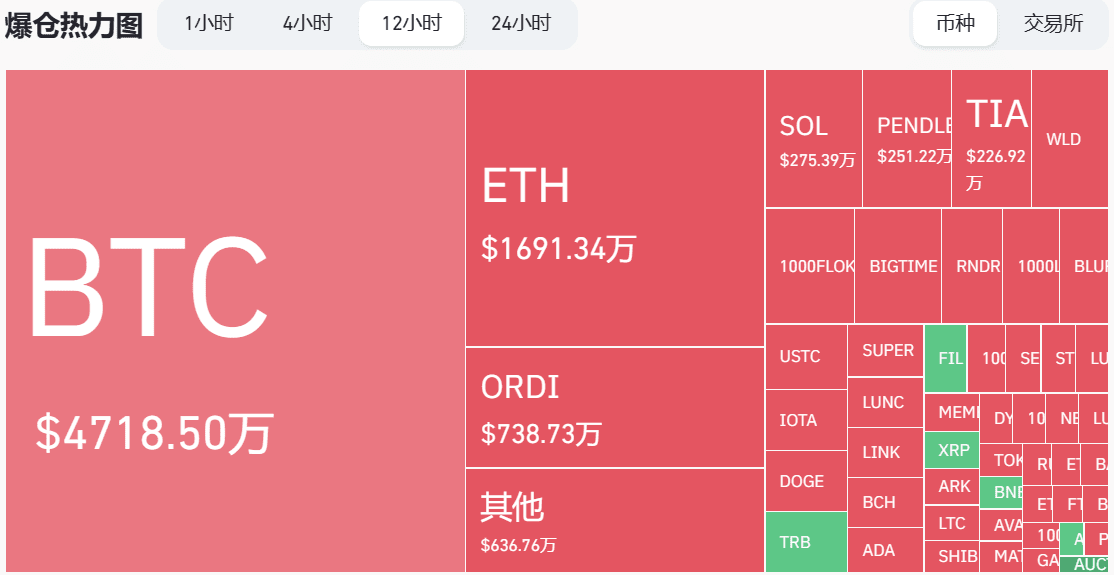Open the DOGE tile
The width and height of the screenshot is (1114, 575).
click(806, 481)
